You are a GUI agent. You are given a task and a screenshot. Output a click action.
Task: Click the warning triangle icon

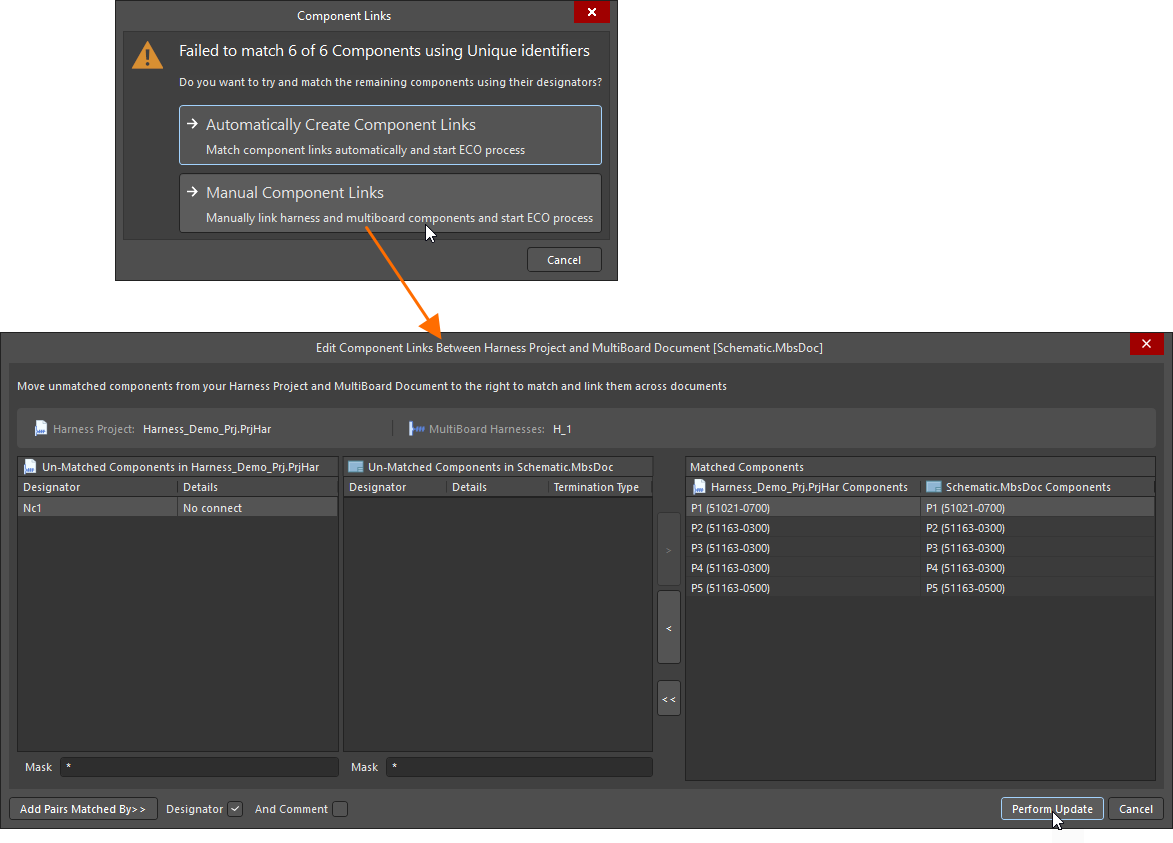147,55
